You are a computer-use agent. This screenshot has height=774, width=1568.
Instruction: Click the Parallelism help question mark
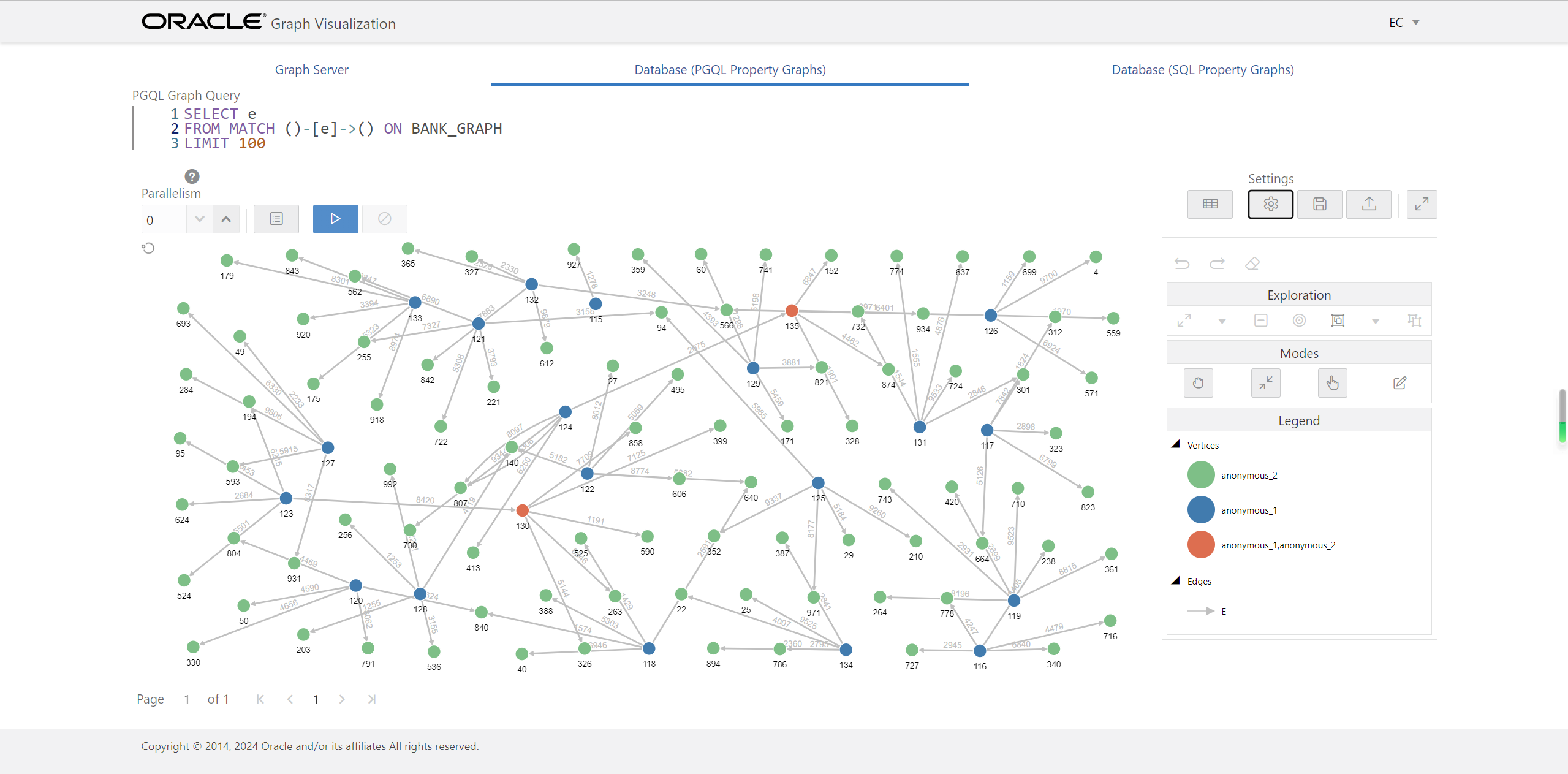pyautogui.click(x=192, y=176)
